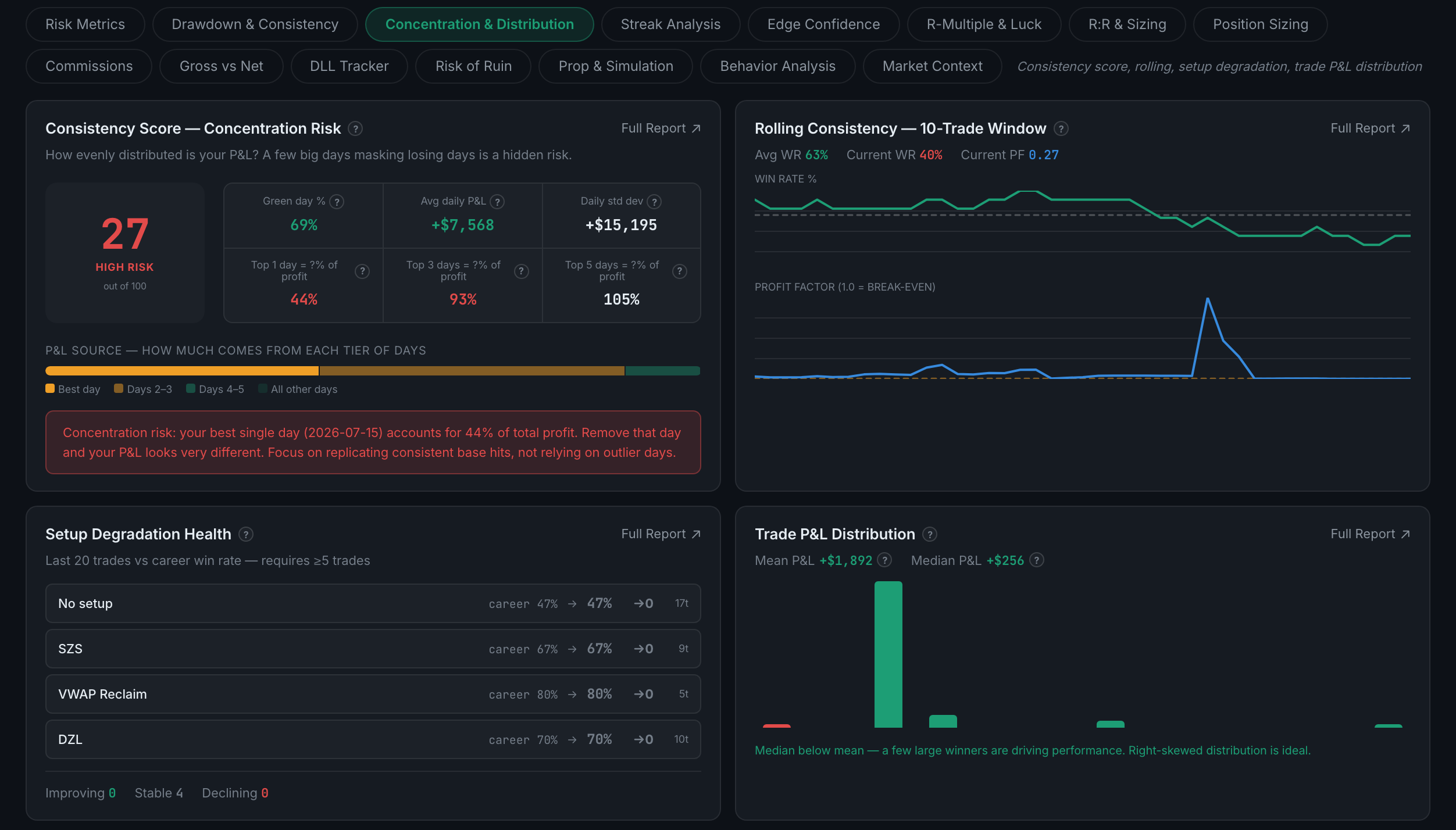Click the Median P&L help icon
The width and height of the screenshot is (1456, 830).
(1037, 560)
